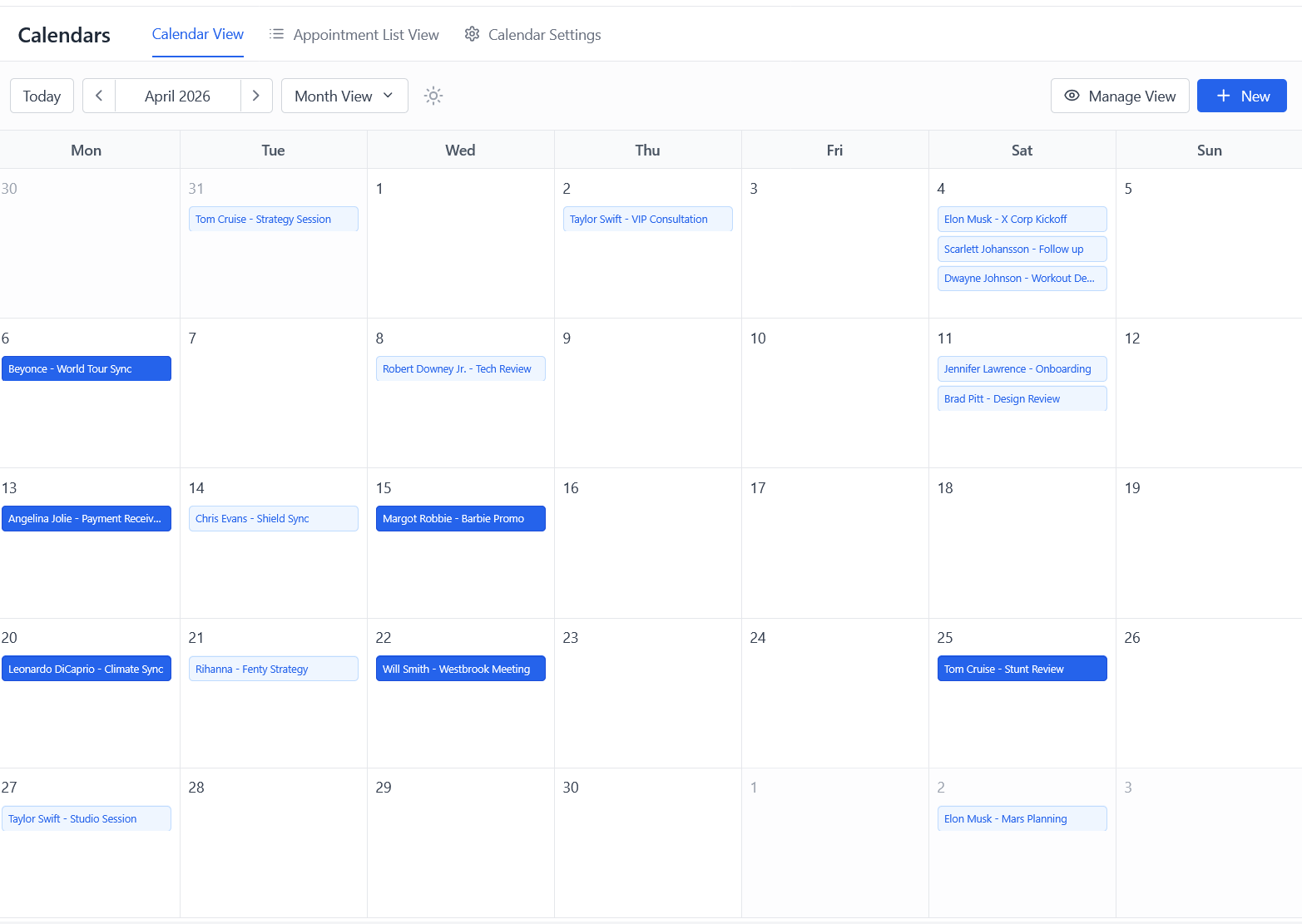Expand the April 2026 date selector
The image size is (1302, 924).
177,96
